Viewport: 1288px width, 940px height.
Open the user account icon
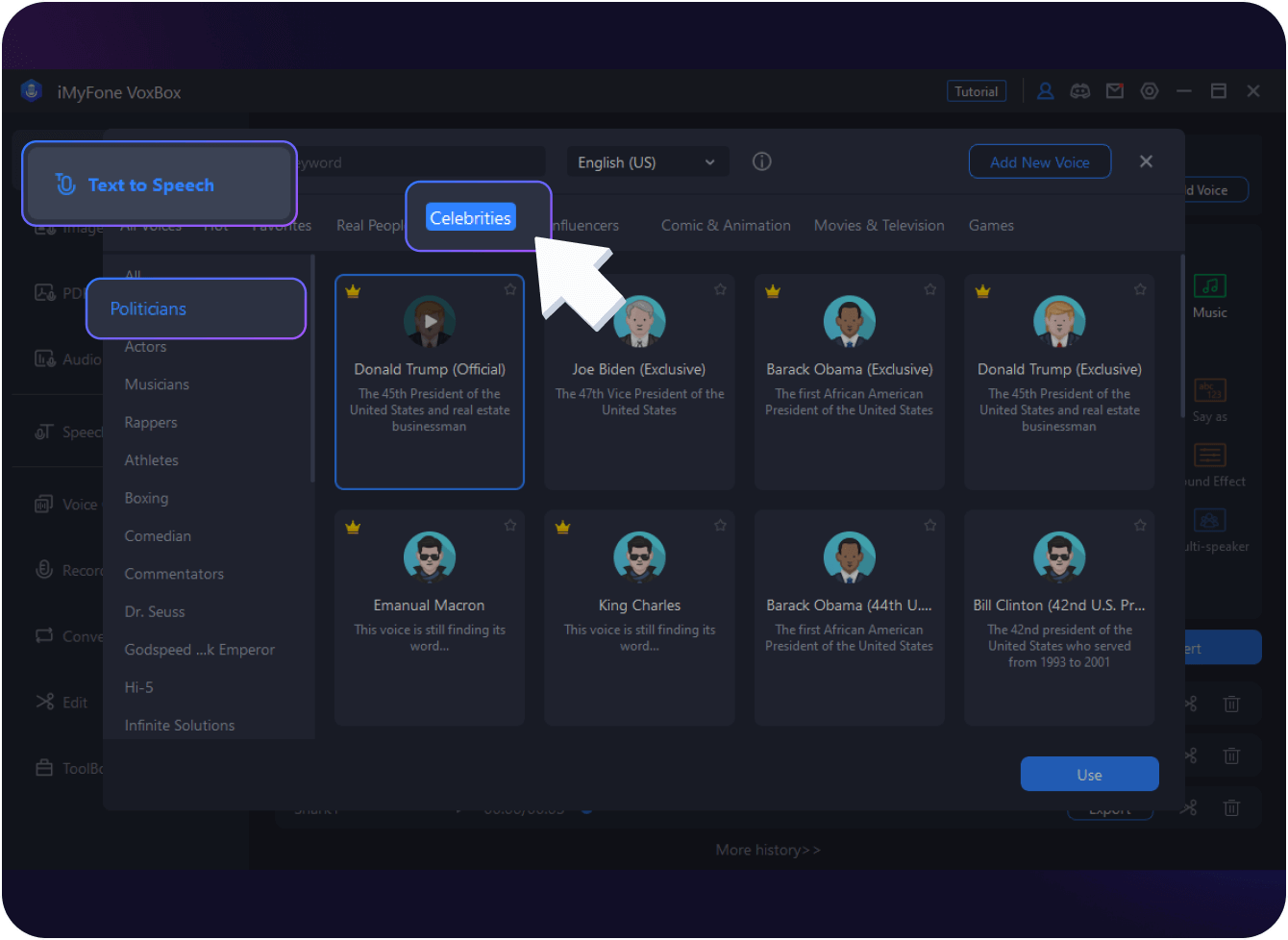(x=1046, y=91)
